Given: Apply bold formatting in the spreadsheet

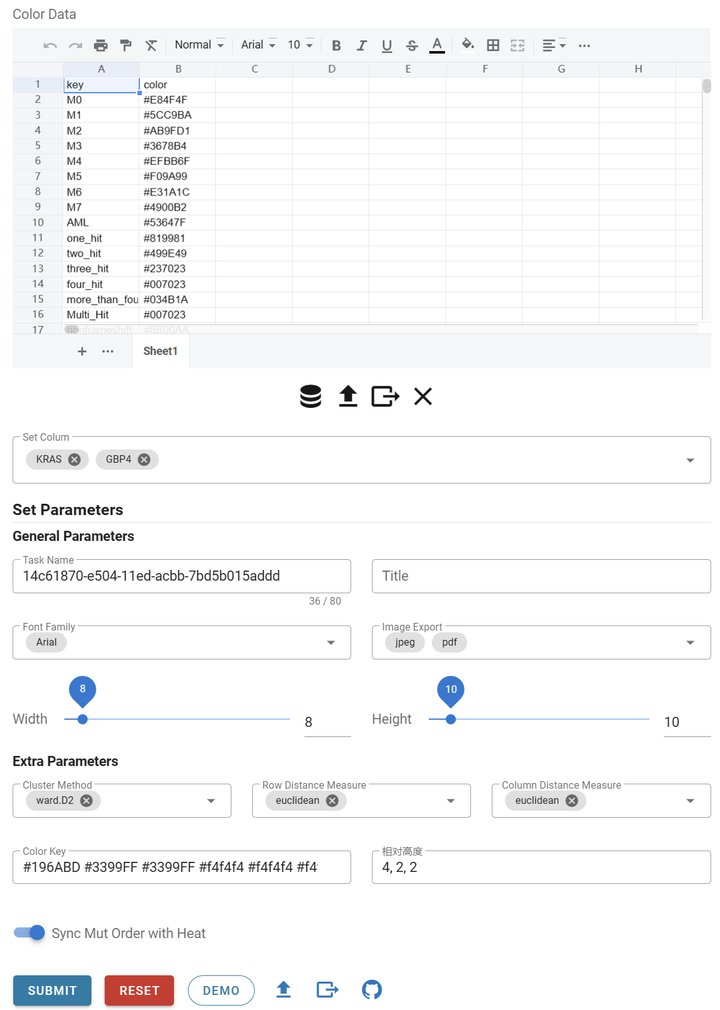Looking at the screenshot, I should [336, 45].
